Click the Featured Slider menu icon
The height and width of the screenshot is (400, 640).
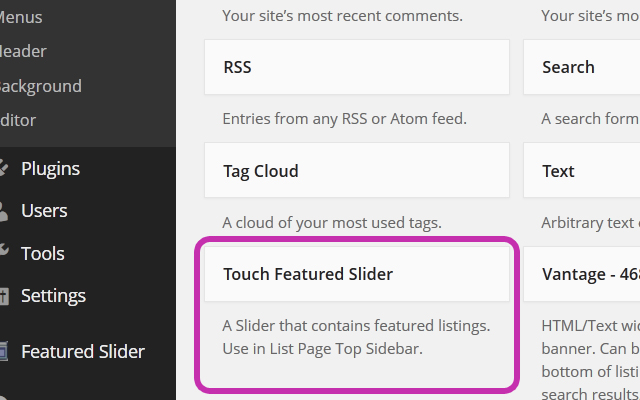(x=3, y=351)
